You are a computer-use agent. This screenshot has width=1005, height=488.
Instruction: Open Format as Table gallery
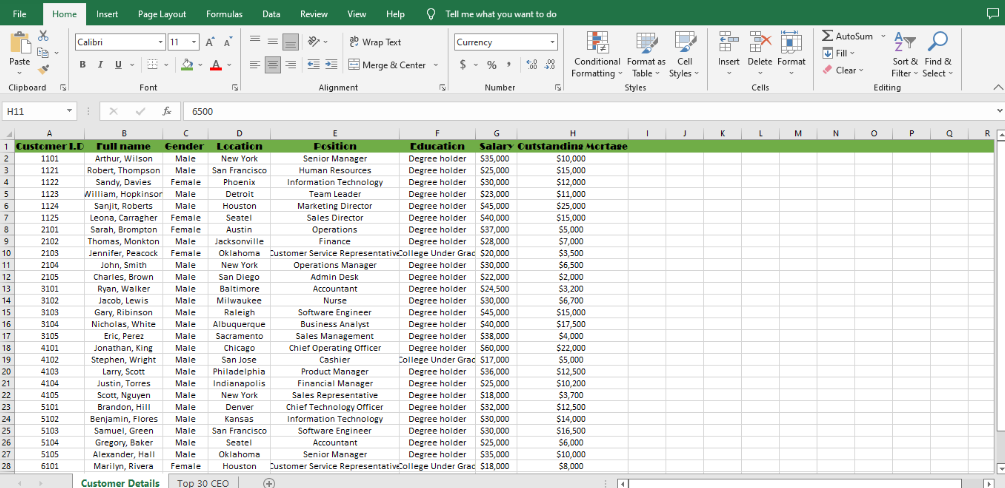(x=646, y=55)
